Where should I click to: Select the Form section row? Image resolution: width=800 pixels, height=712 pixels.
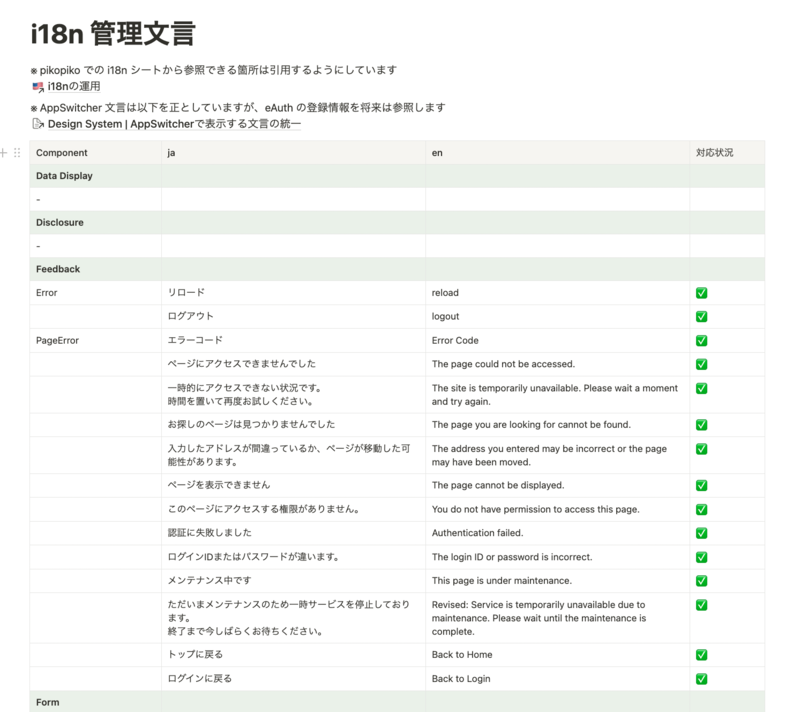coord(397,702)
